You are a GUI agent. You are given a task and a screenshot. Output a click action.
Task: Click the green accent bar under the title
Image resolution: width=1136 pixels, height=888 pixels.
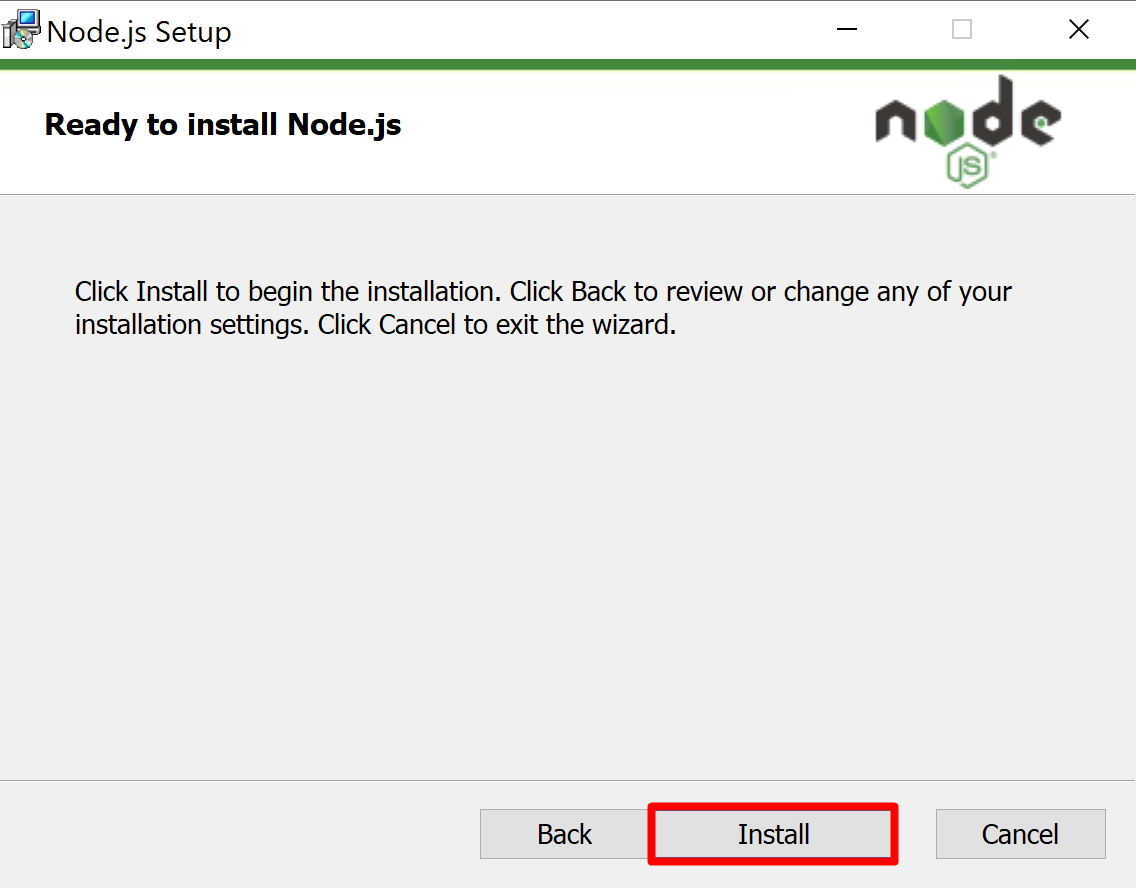point(568,64)
